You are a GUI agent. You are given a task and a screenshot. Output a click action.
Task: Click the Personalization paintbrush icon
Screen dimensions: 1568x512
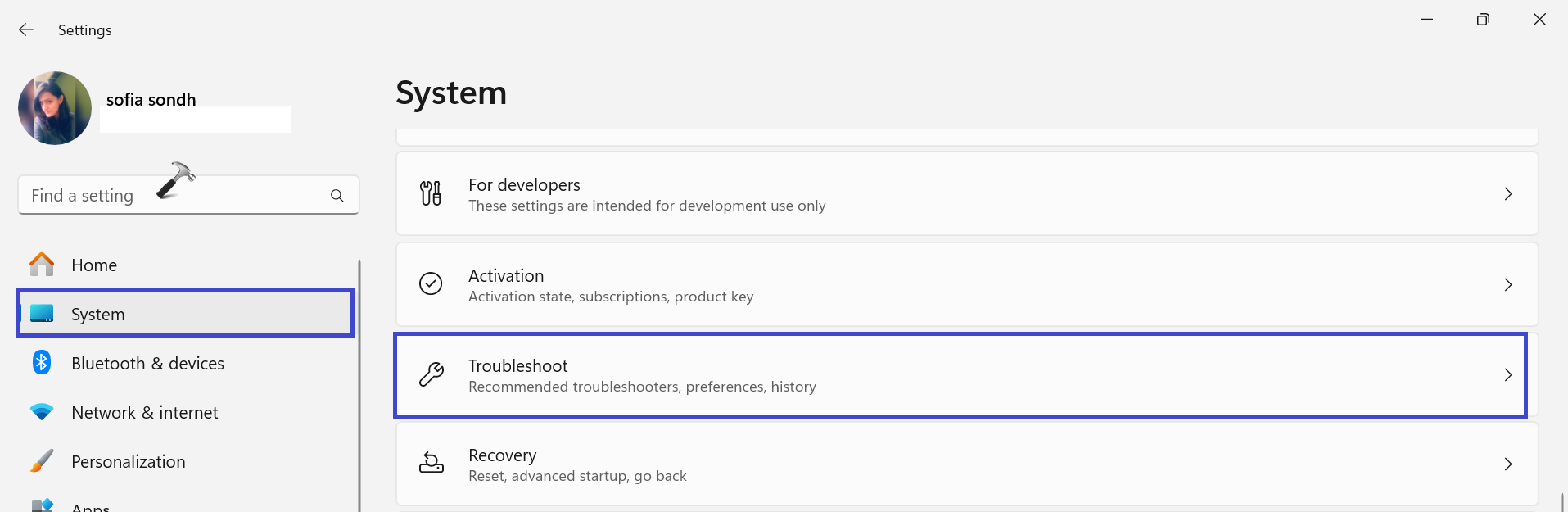[42, 461]
